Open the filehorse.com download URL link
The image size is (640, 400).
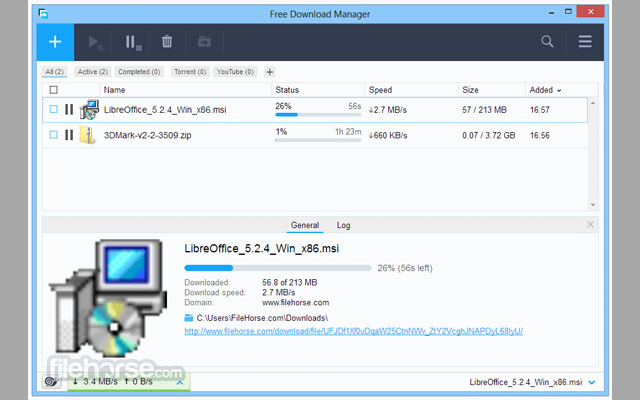point(353,331)
